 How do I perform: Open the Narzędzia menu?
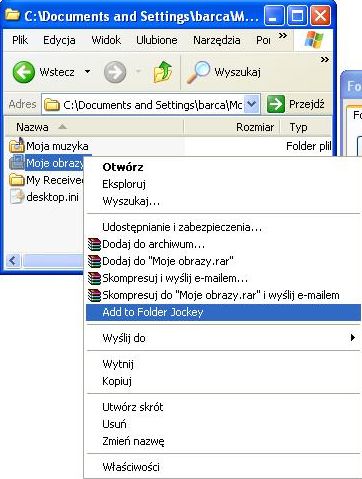pyautogui.click(x=217, y=40)
